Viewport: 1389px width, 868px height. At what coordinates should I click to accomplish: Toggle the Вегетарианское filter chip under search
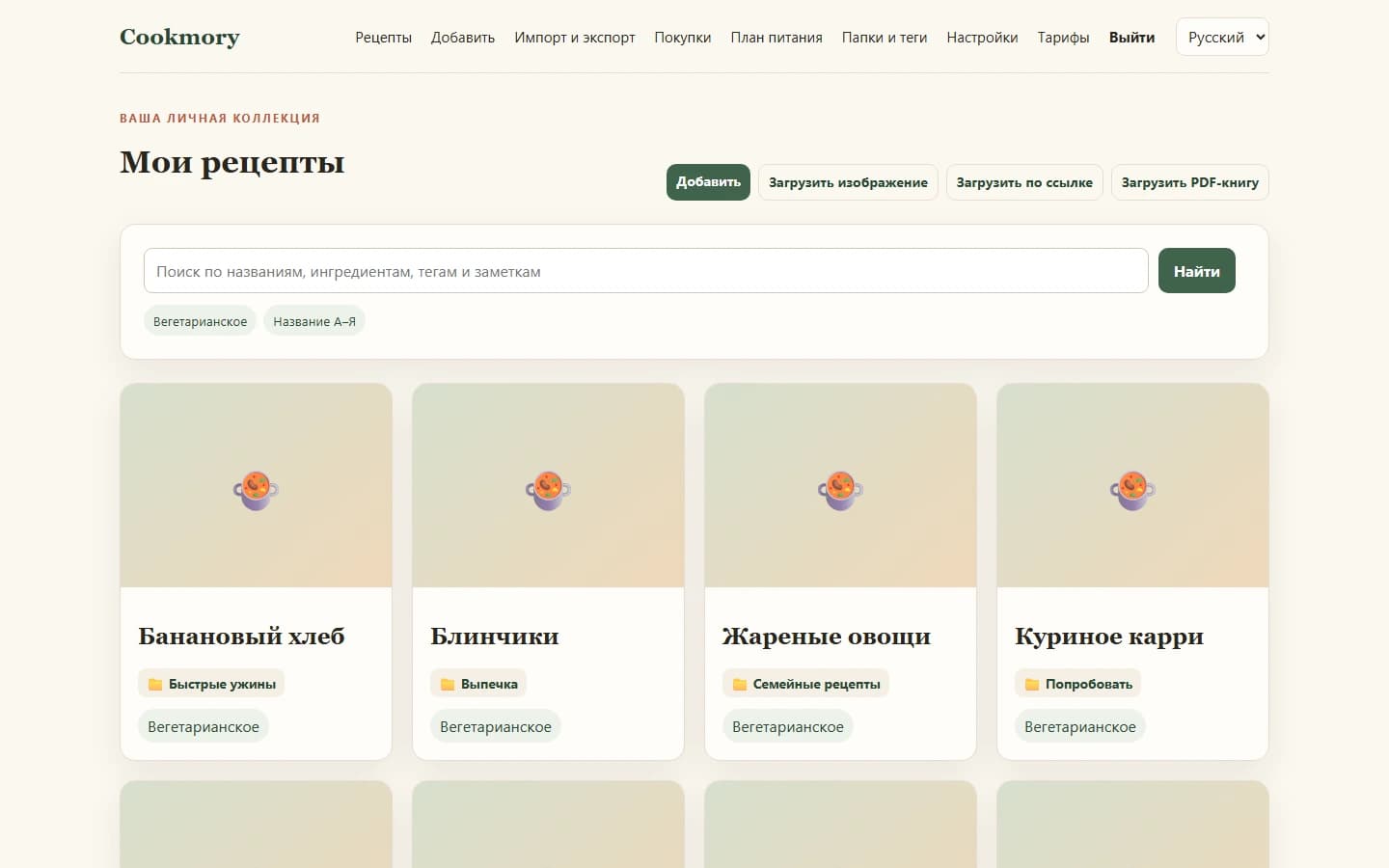pyautogui.click(x=200, y=321)
